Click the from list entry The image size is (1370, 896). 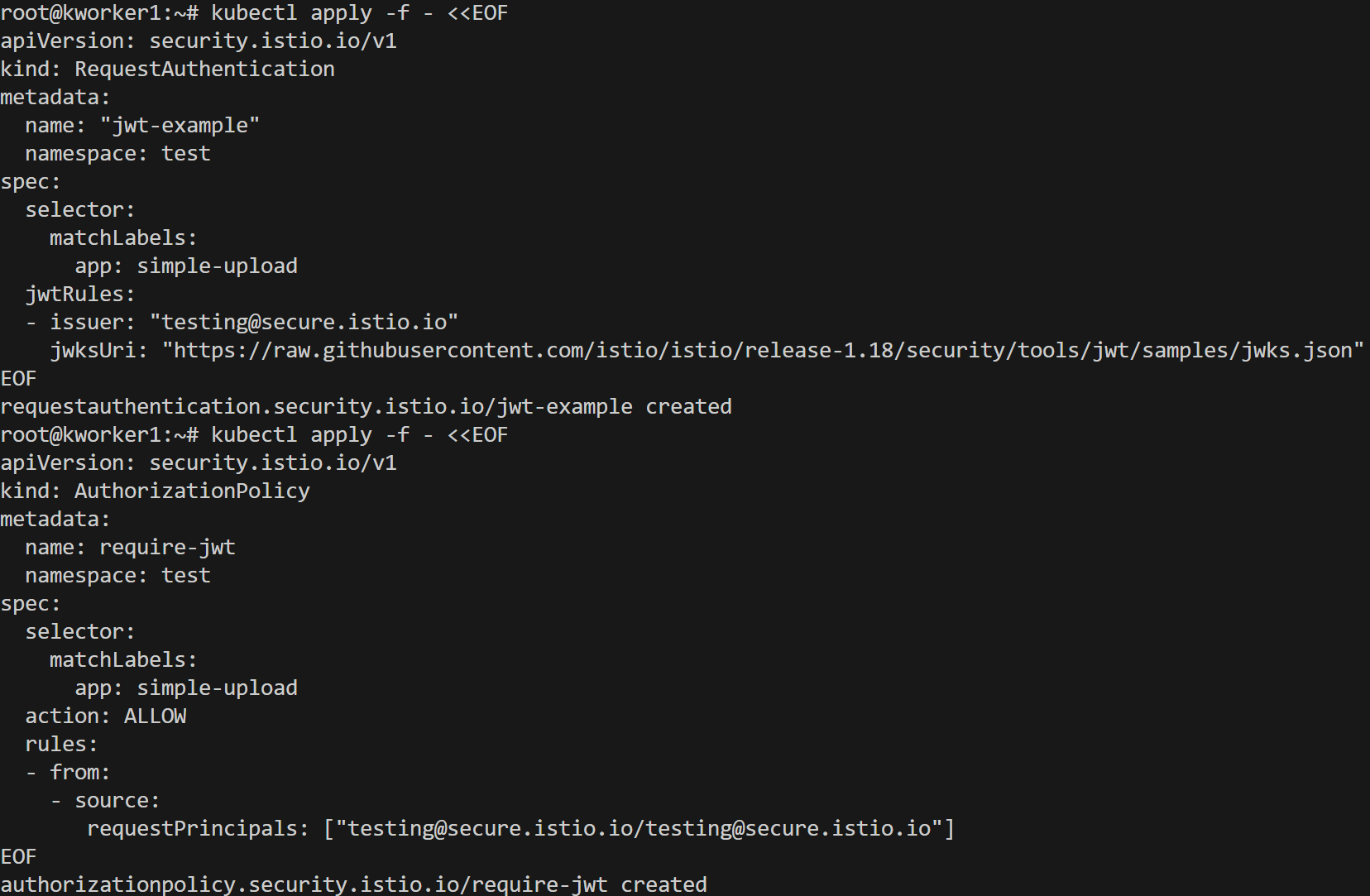79,773
